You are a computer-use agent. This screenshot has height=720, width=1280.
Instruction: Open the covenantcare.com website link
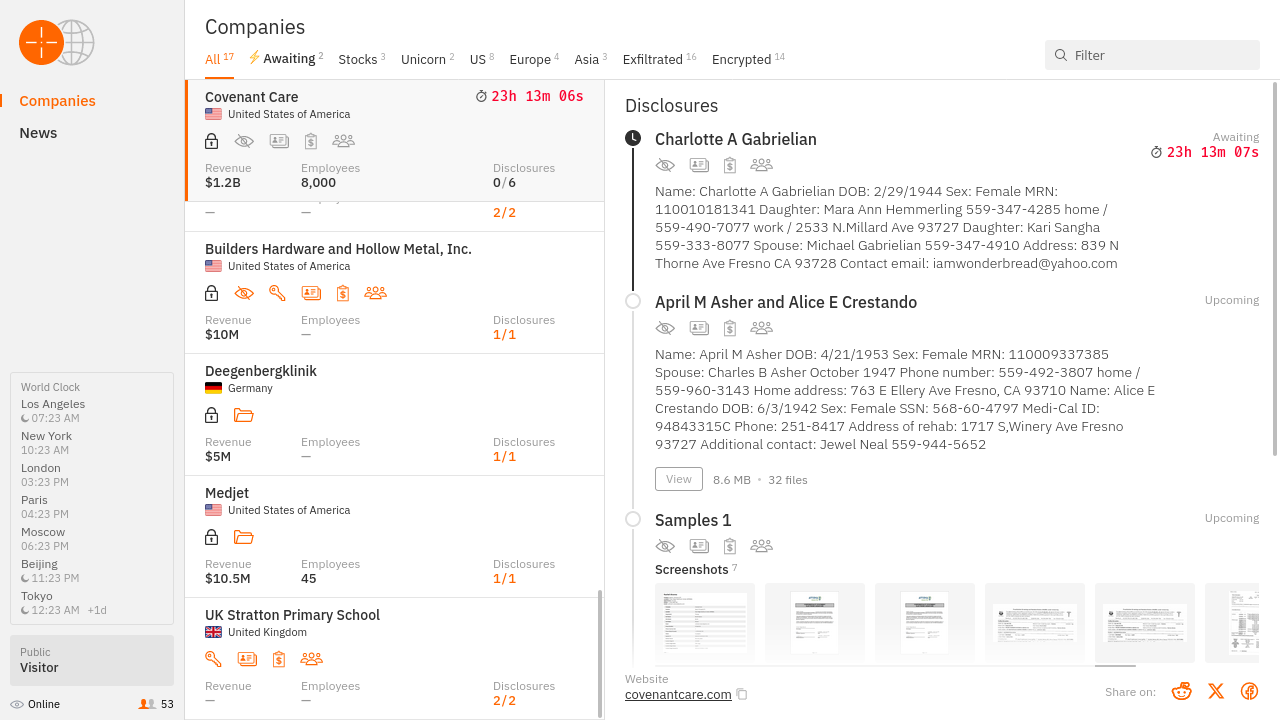678,694
